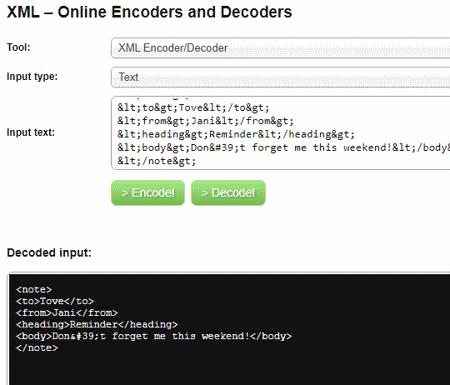This screenshot has height=385, width=450.
Task: Click the decoded output black text box
Action: coord(229,329)
